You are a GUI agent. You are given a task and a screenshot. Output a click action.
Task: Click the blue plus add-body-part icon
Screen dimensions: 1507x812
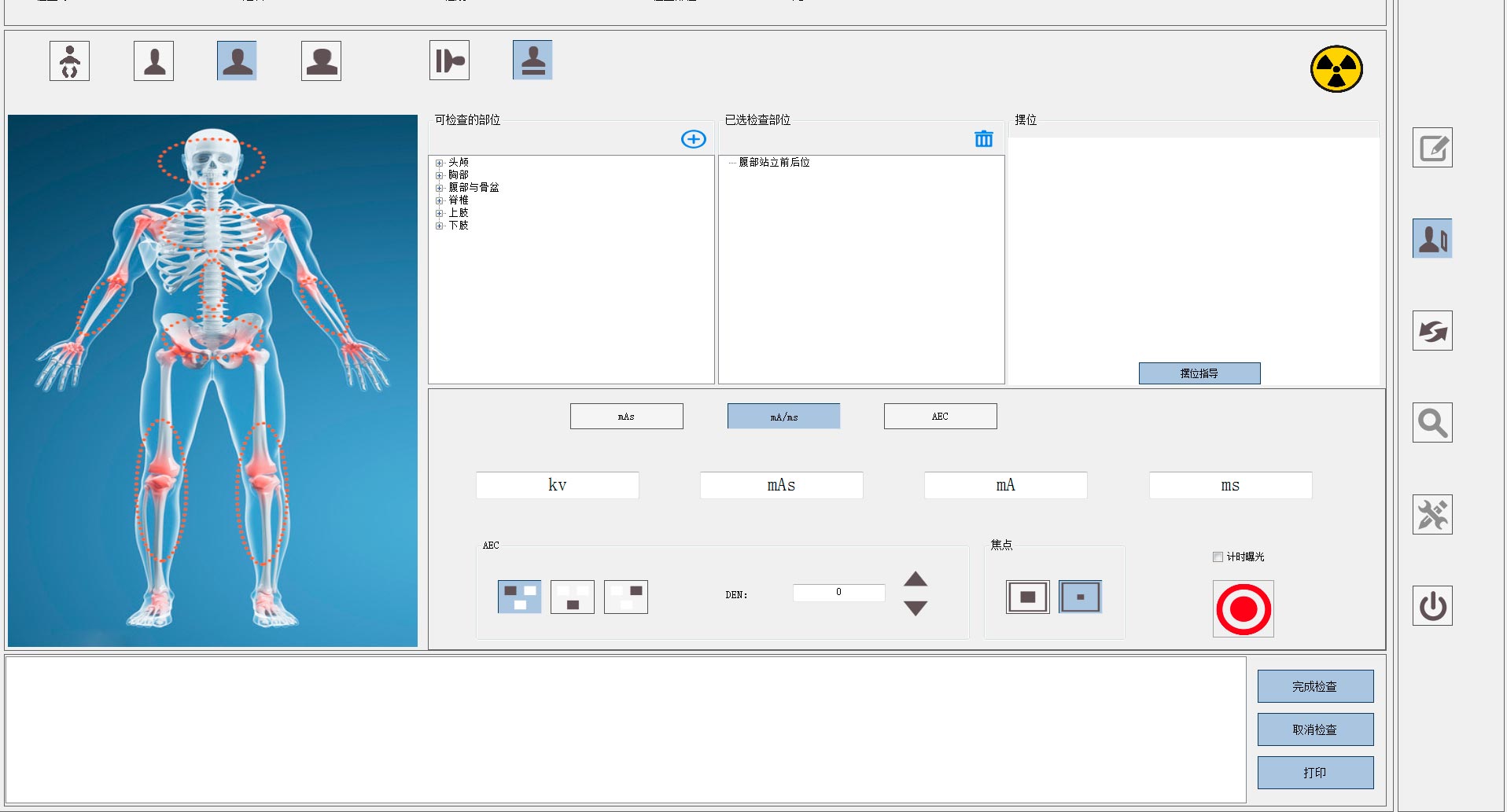693,139
